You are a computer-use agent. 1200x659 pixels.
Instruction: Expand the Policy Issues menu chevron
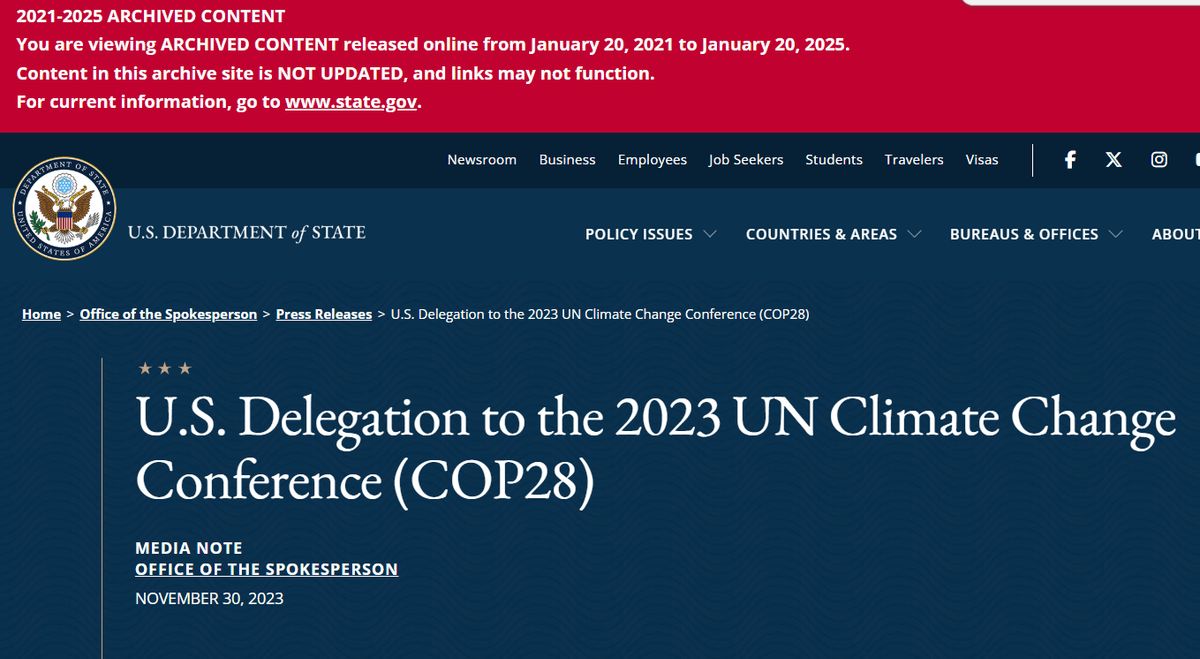[x=710, y=234]
